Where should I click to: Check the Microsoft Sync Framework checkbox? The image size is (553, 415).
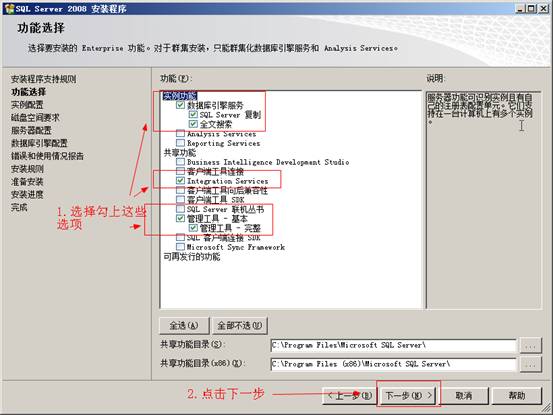[x=180, y=247]
